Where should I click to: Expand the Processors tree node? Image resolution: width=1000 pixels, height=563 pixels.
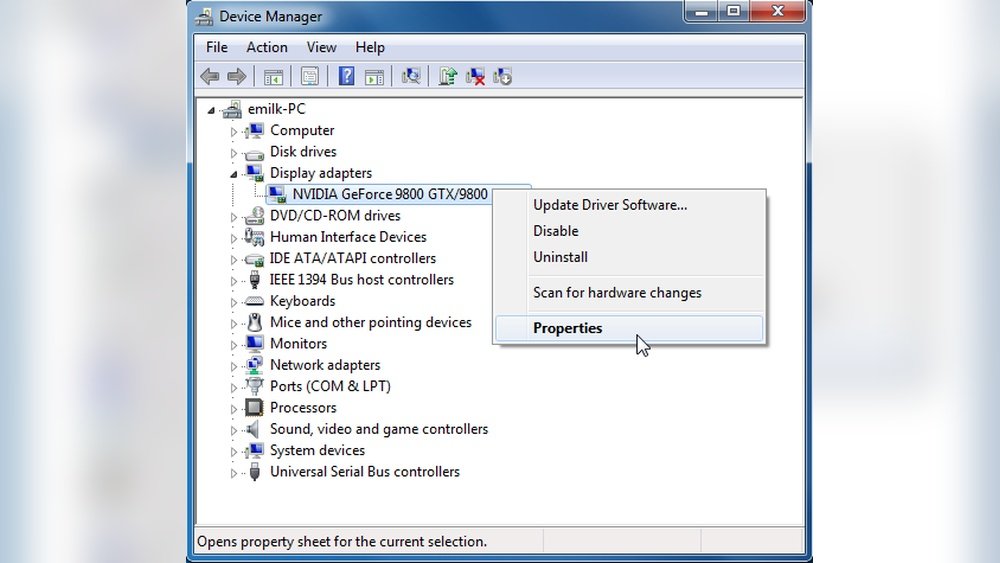(x=234, y=409)
